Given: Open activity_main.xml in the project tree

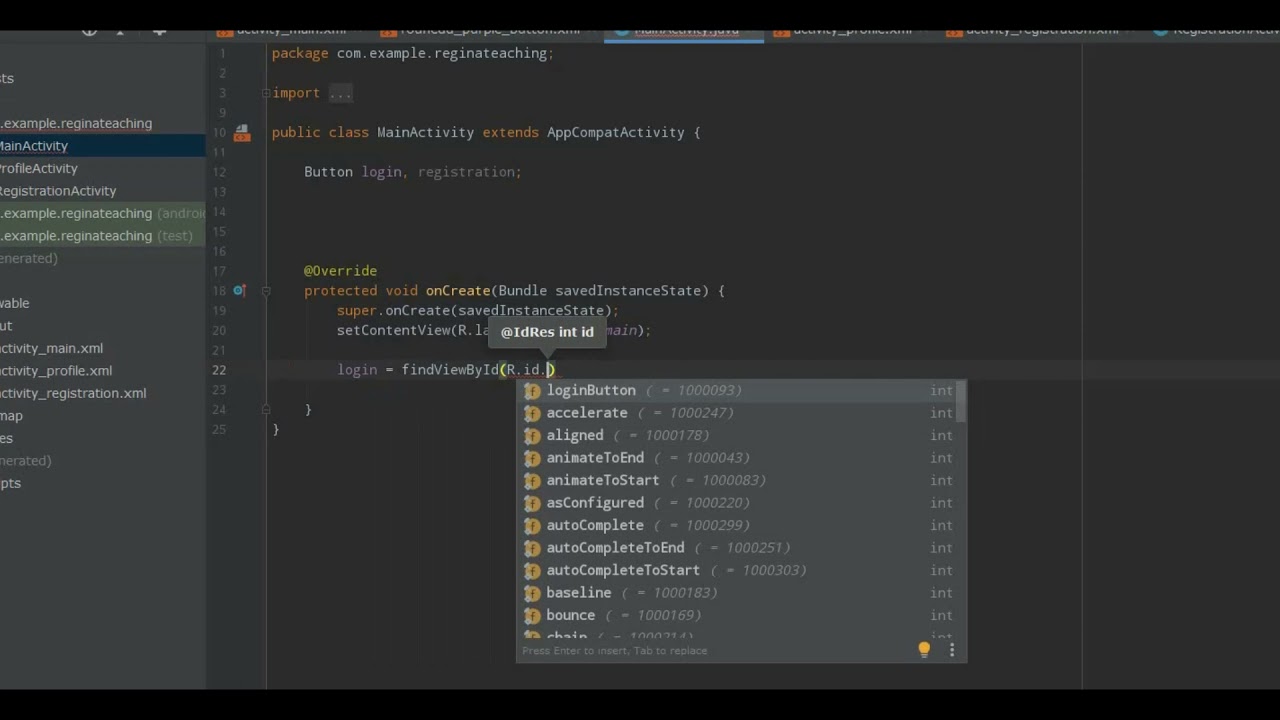Looking at the screenshot, I should [x=51, y=348].
